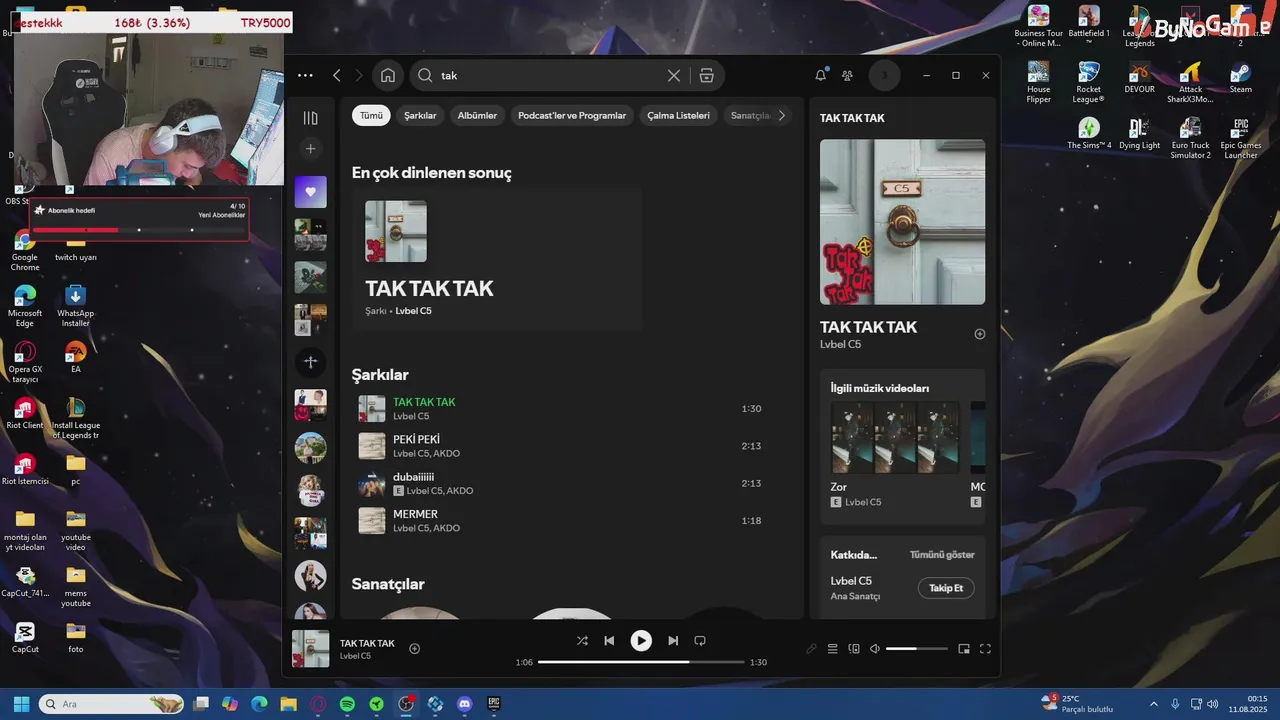Open Discord from the taskbar
1280x720 pixels.
pyautogui.click(x=464, y=704)
